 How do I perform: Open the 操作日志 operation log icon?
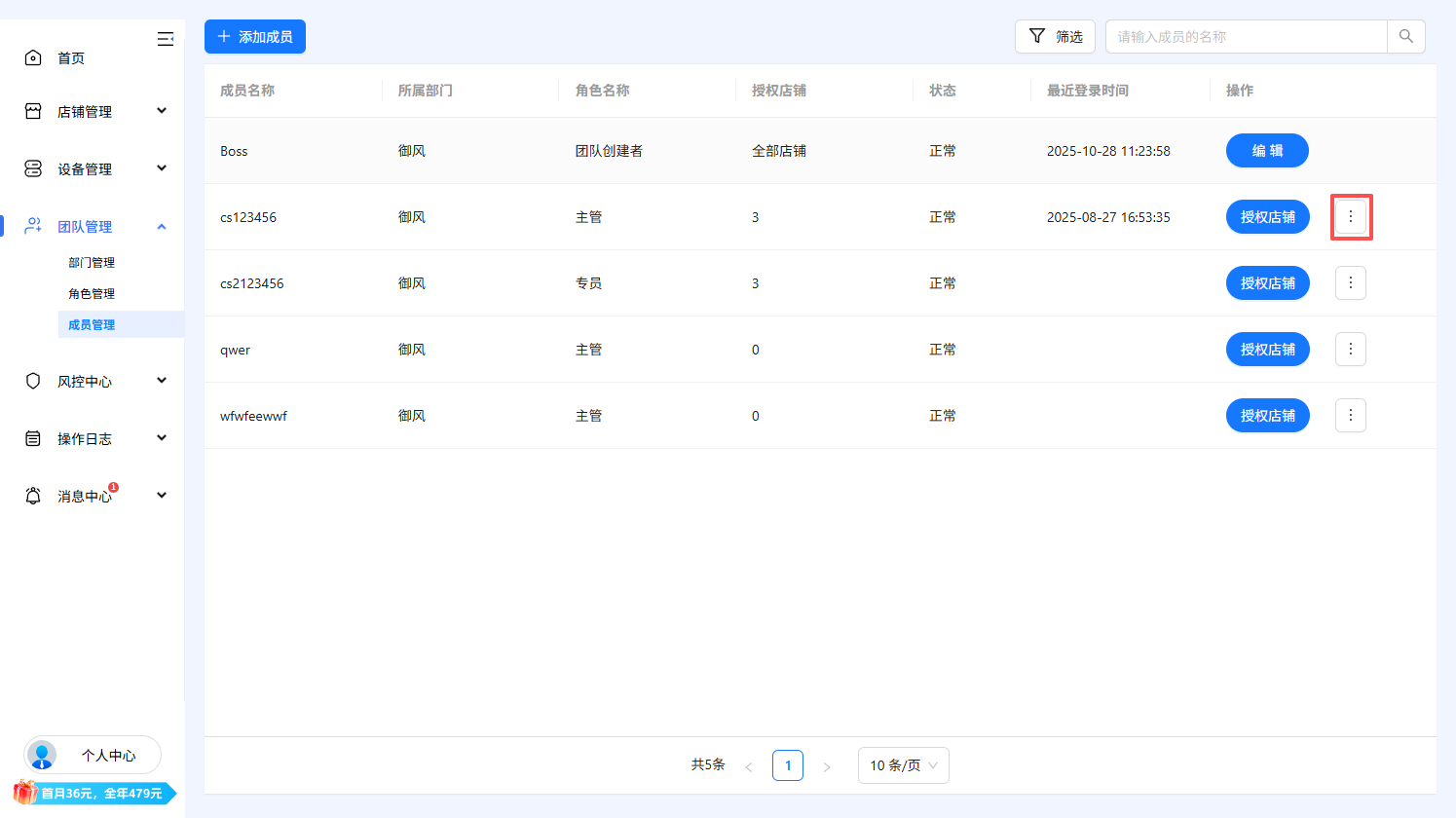click(32, 437)
